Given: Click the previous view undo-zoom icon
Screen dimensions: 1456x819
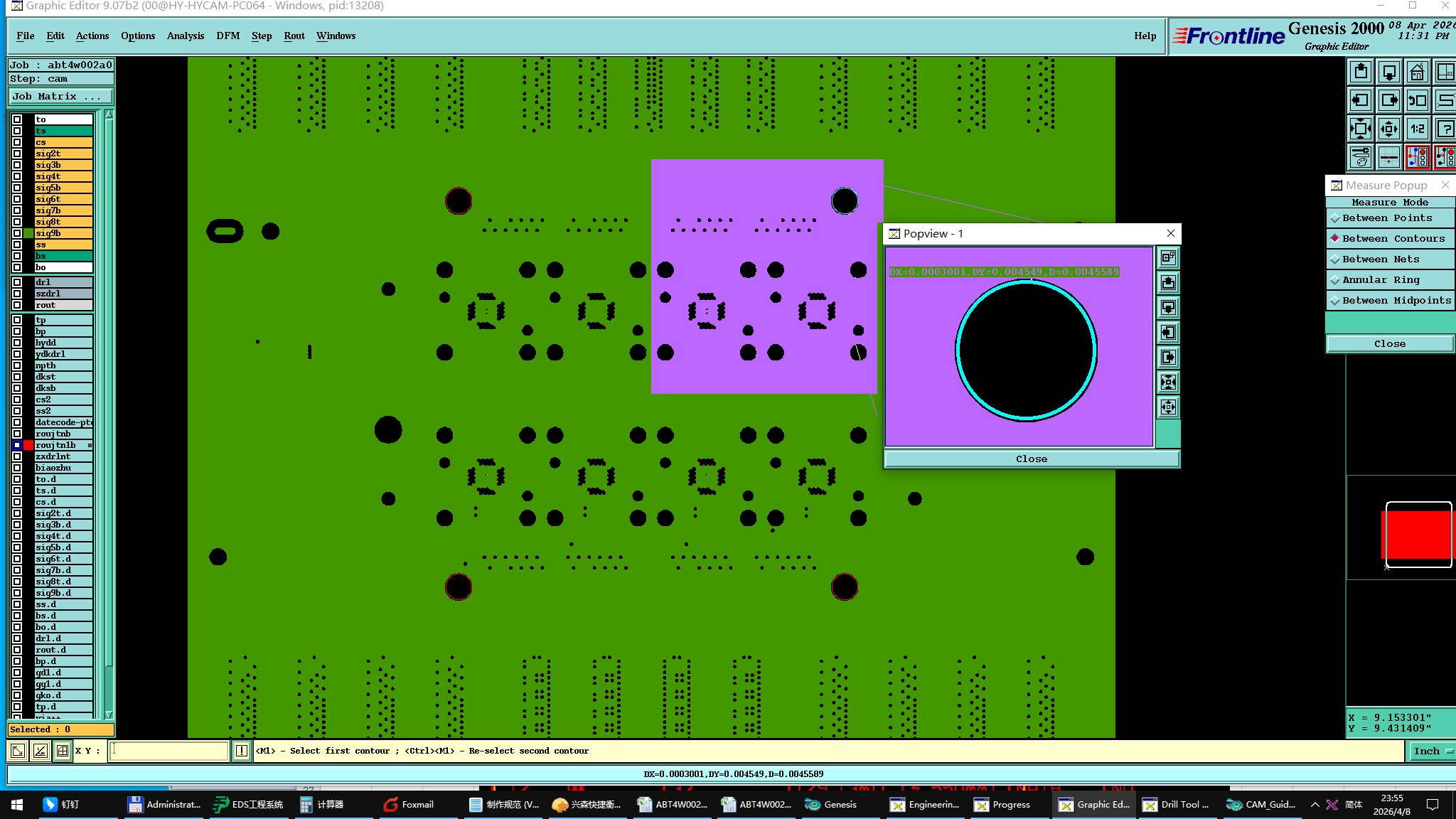Looking at the screenshot, I should click(x=1417, y=100).
